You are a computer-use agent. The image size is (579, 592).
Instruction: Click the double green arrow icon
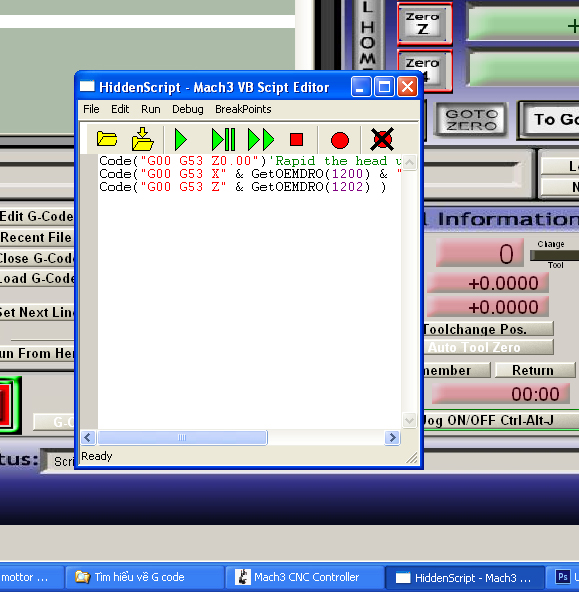click(x=261, y=139)
